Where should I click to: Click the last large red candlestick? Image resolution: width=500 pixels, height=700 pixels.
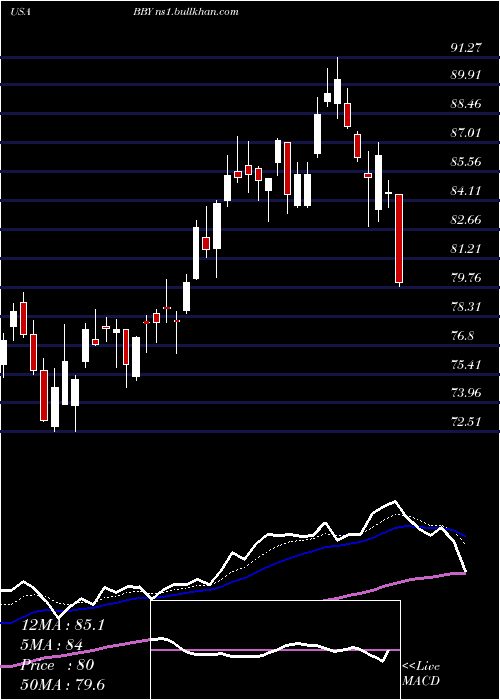399,239
